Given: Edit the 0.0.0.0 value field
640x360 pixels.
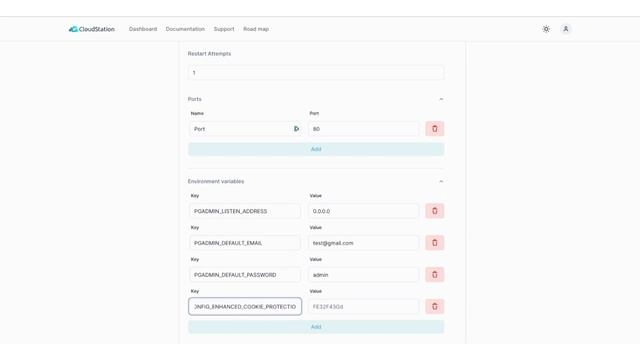Looking at the screenshot, I should pyautogui.click(x=363, y=211).
